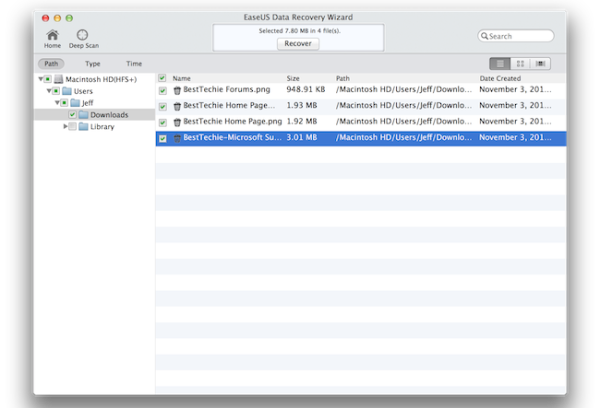Expand the Library folder node
600x408 pixels.
(x=65, y=126)
